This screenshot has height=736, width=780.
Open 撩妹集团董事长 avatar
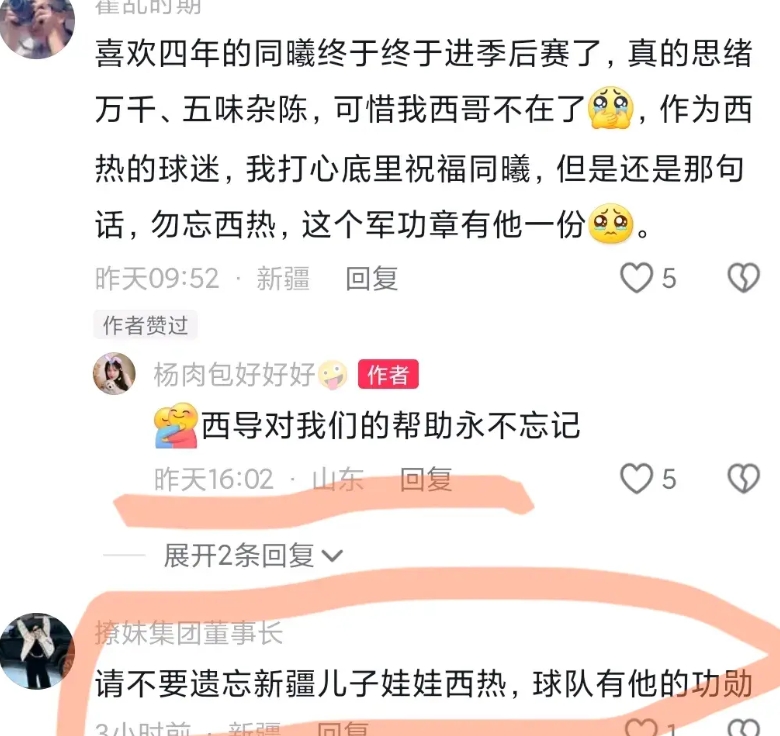coord(37,651)
